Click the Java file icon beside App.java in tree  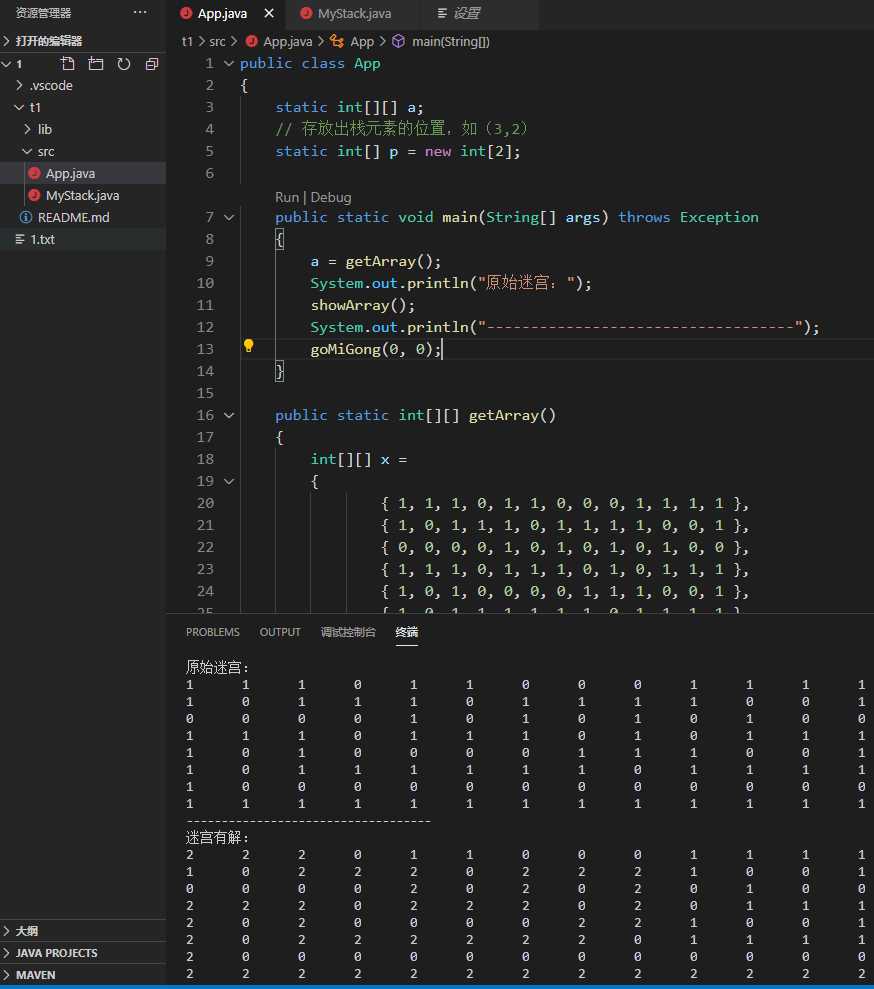pos(35,173)
